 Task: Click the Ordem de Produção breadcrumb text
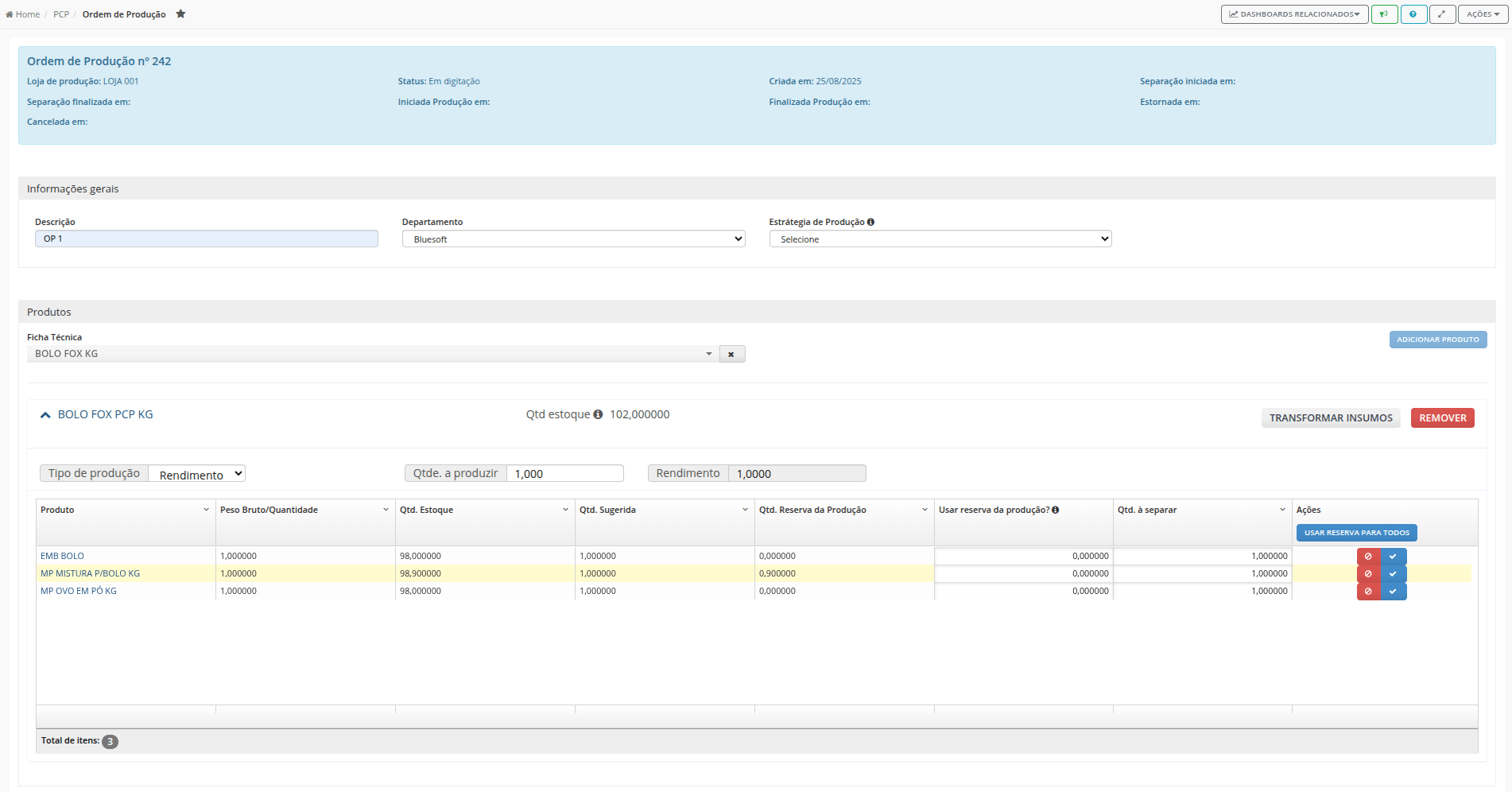(x=124, y=14)
